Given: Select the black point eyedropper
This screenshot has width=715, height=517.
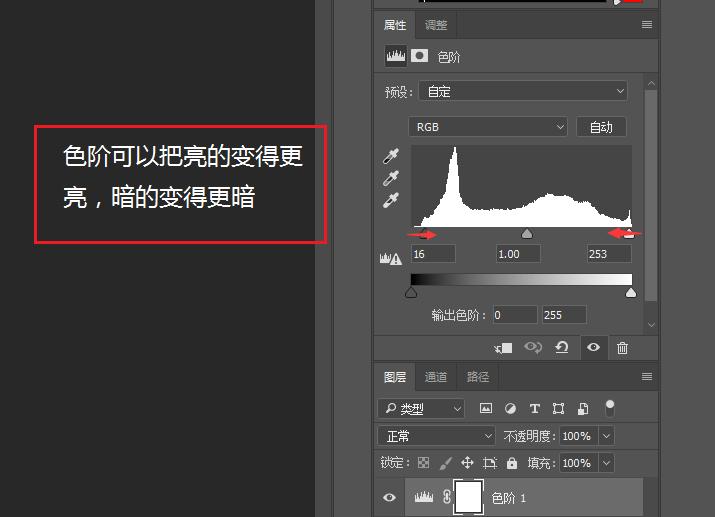Looking at the screenshot, I should (x=391, y=156).
